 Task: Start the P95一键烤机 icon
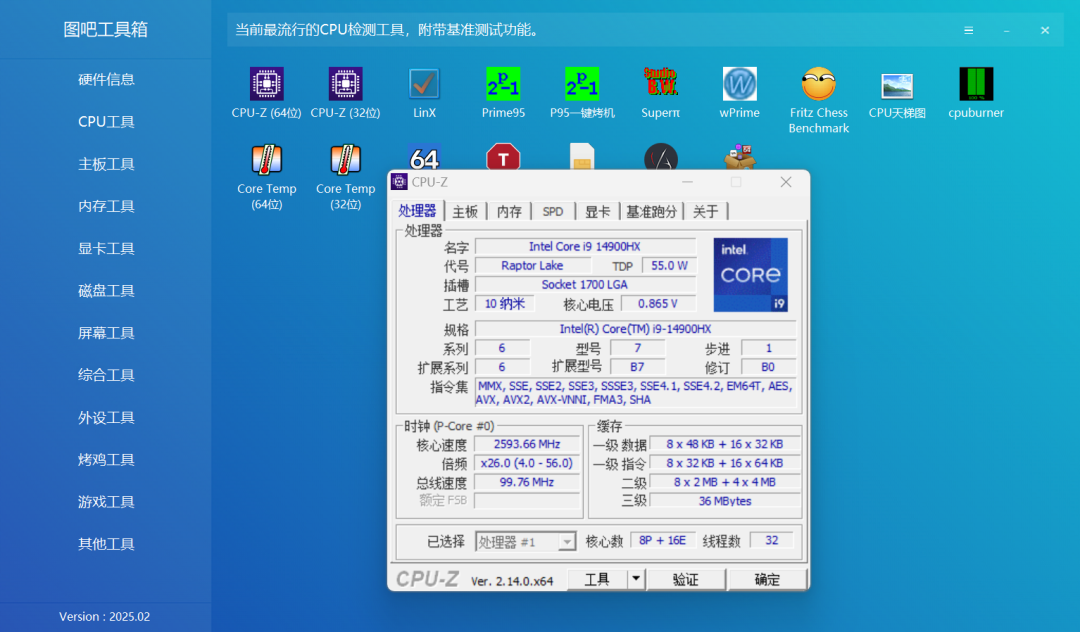pyautogui.click(x=582, y=84)
